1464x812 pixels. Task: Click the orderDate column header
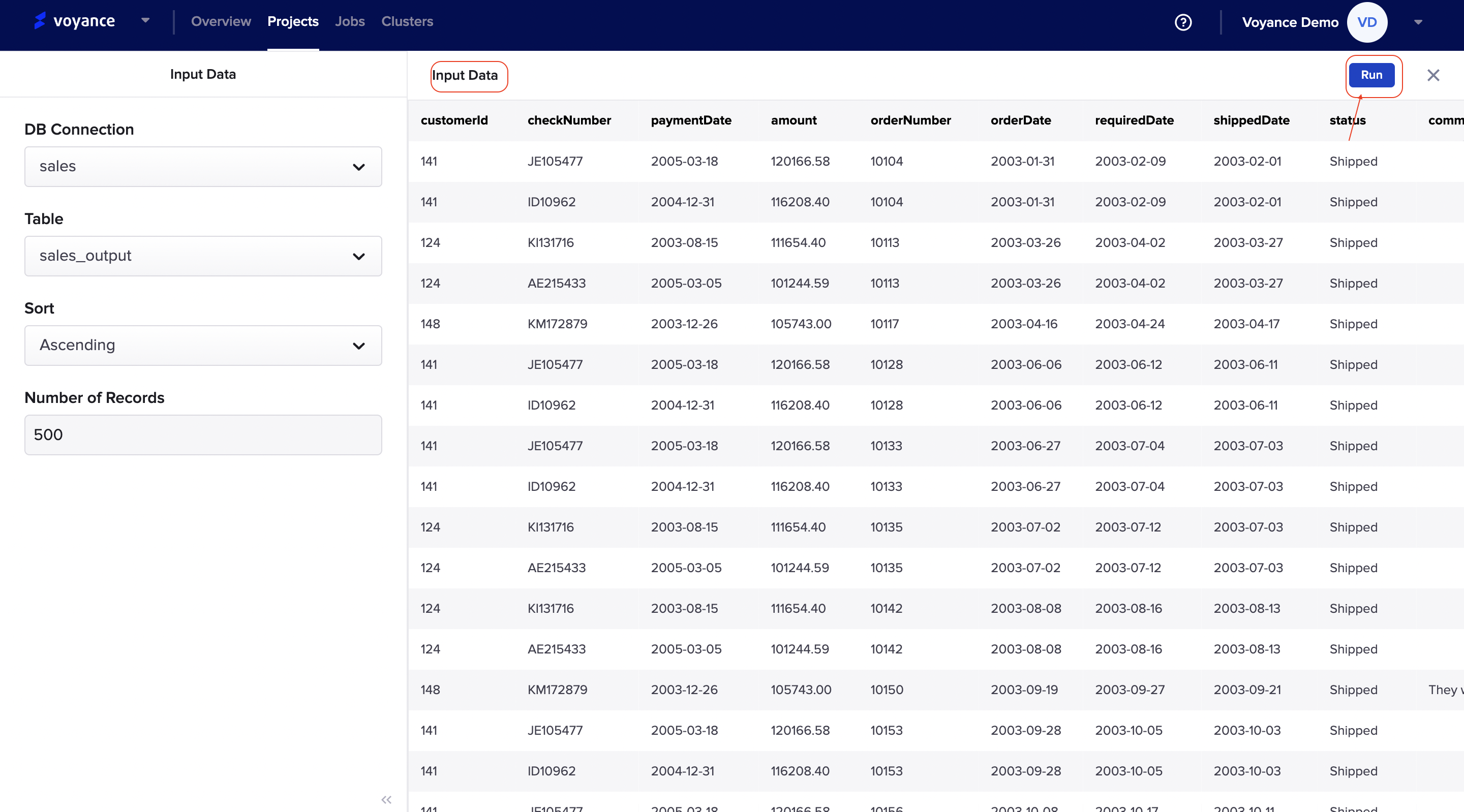coord(1021,120)
